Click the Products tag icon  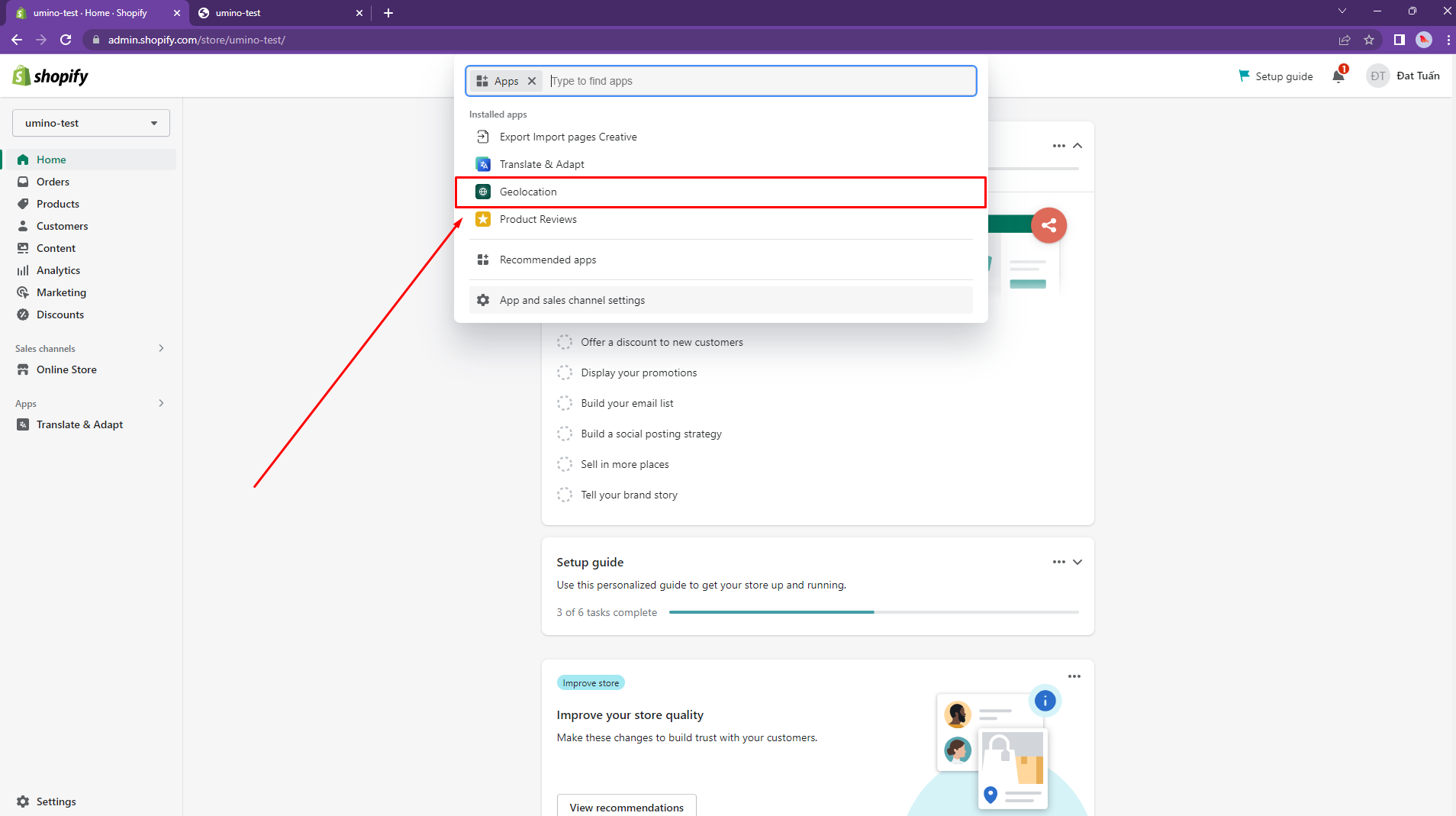[x=23, y=204]
